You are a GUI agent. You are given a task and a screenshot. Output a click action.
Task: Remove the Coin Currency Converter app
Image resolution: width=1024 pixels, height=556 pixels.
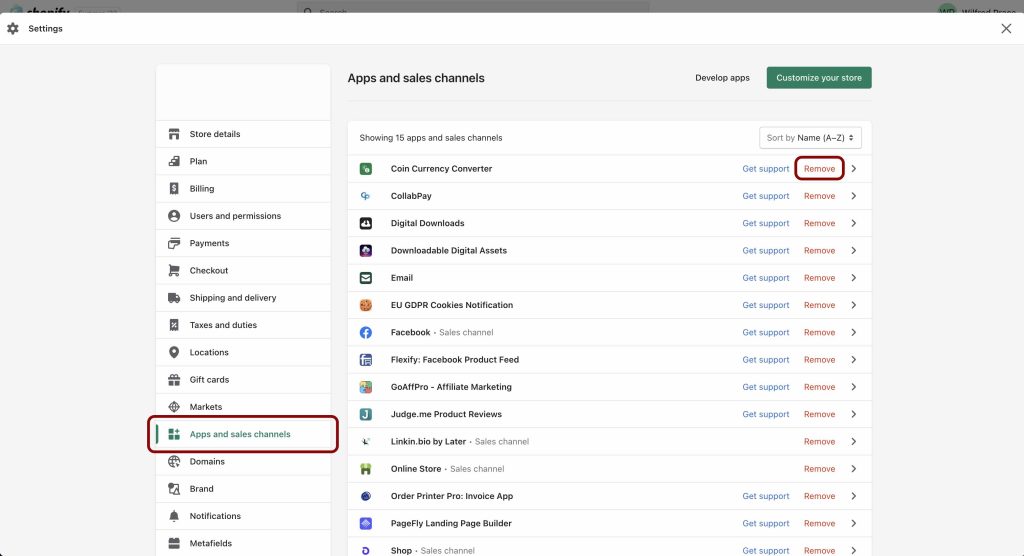point(820,169)
